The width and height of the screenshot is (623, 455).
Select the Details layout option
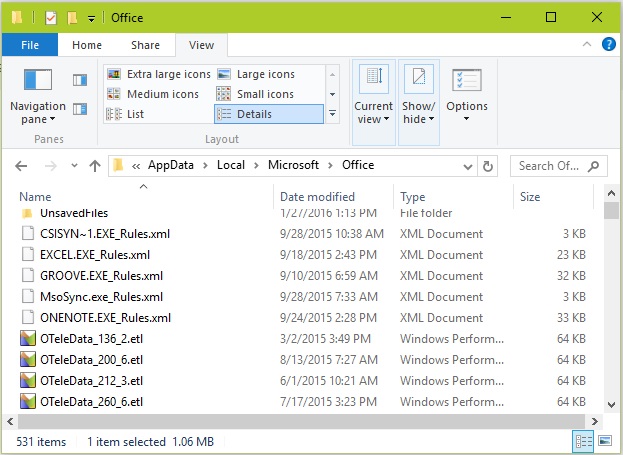click(269, 114)
